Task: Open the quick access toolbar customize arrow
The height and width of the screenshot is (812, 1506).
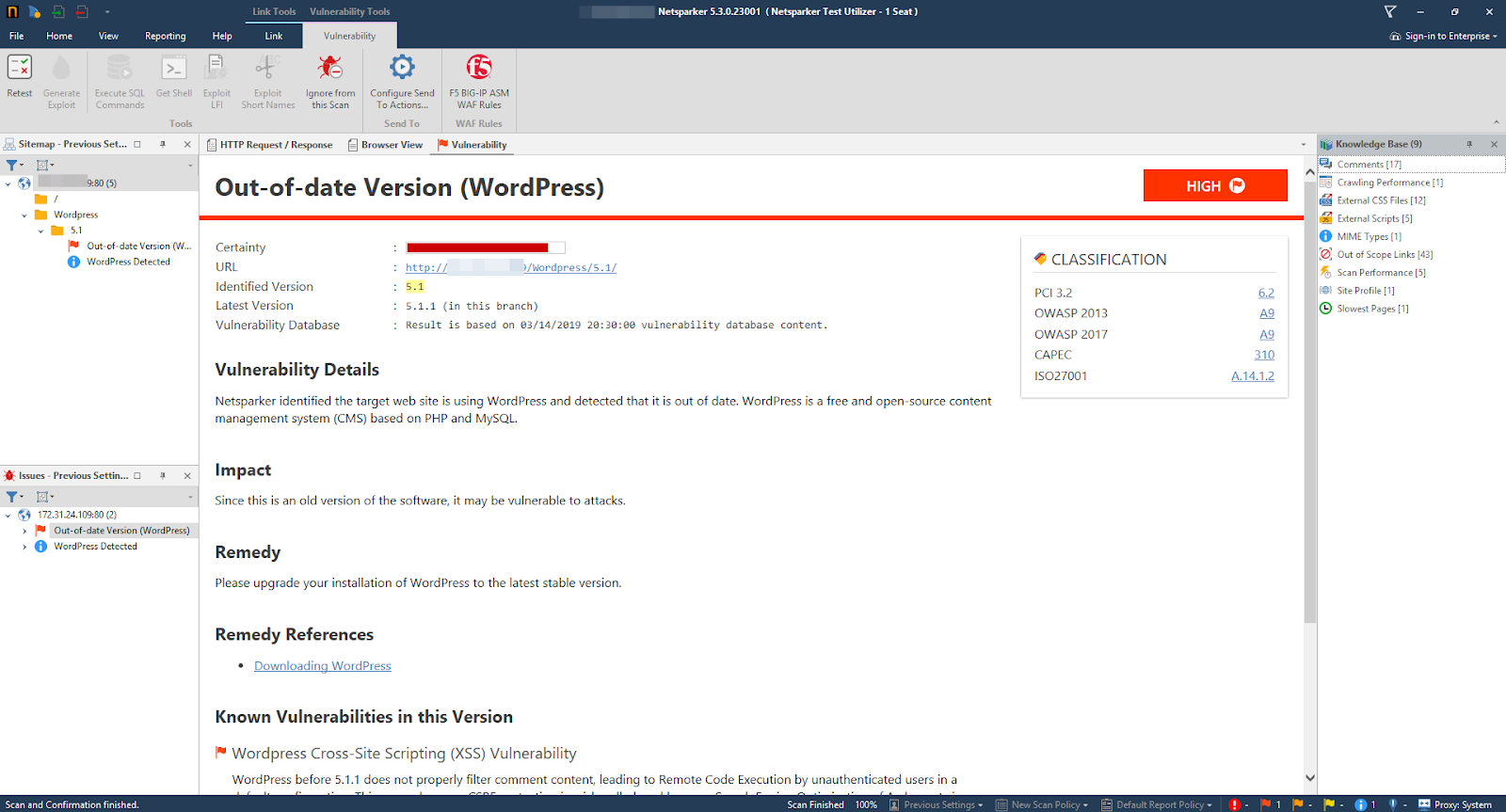Action: [107, 12]
